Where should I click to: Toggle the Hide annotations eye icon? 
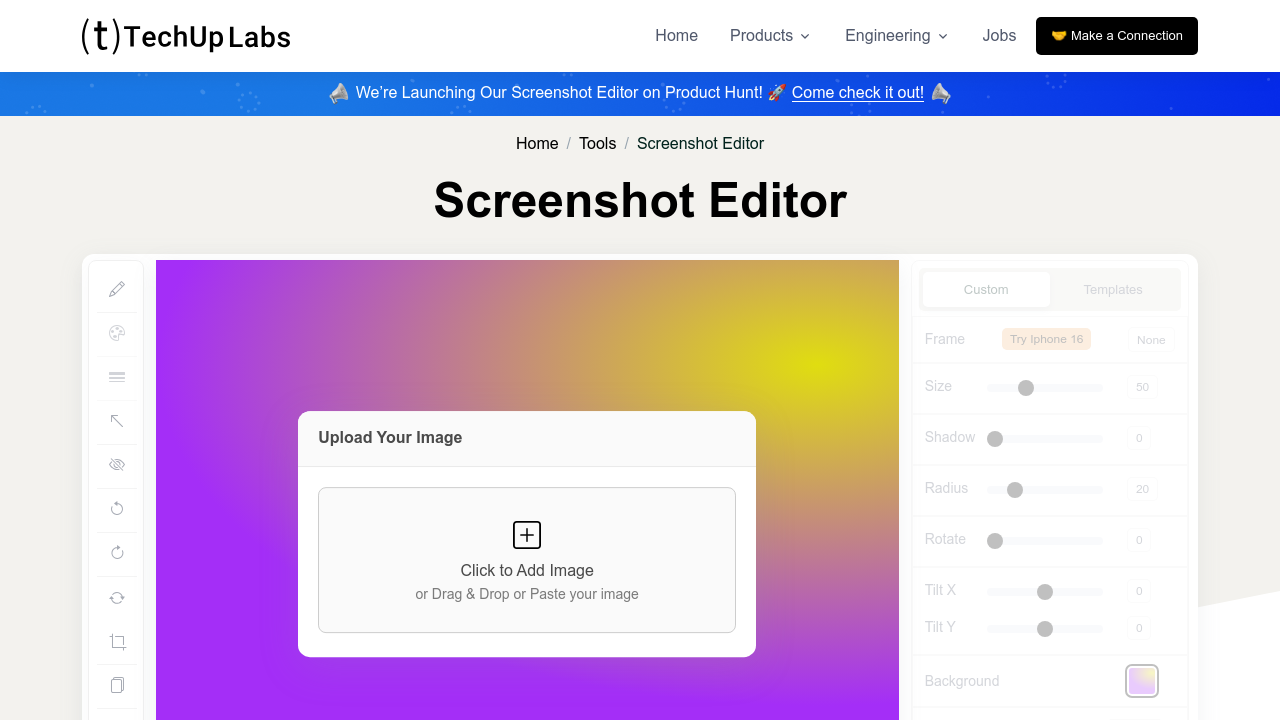pos(116,464)
